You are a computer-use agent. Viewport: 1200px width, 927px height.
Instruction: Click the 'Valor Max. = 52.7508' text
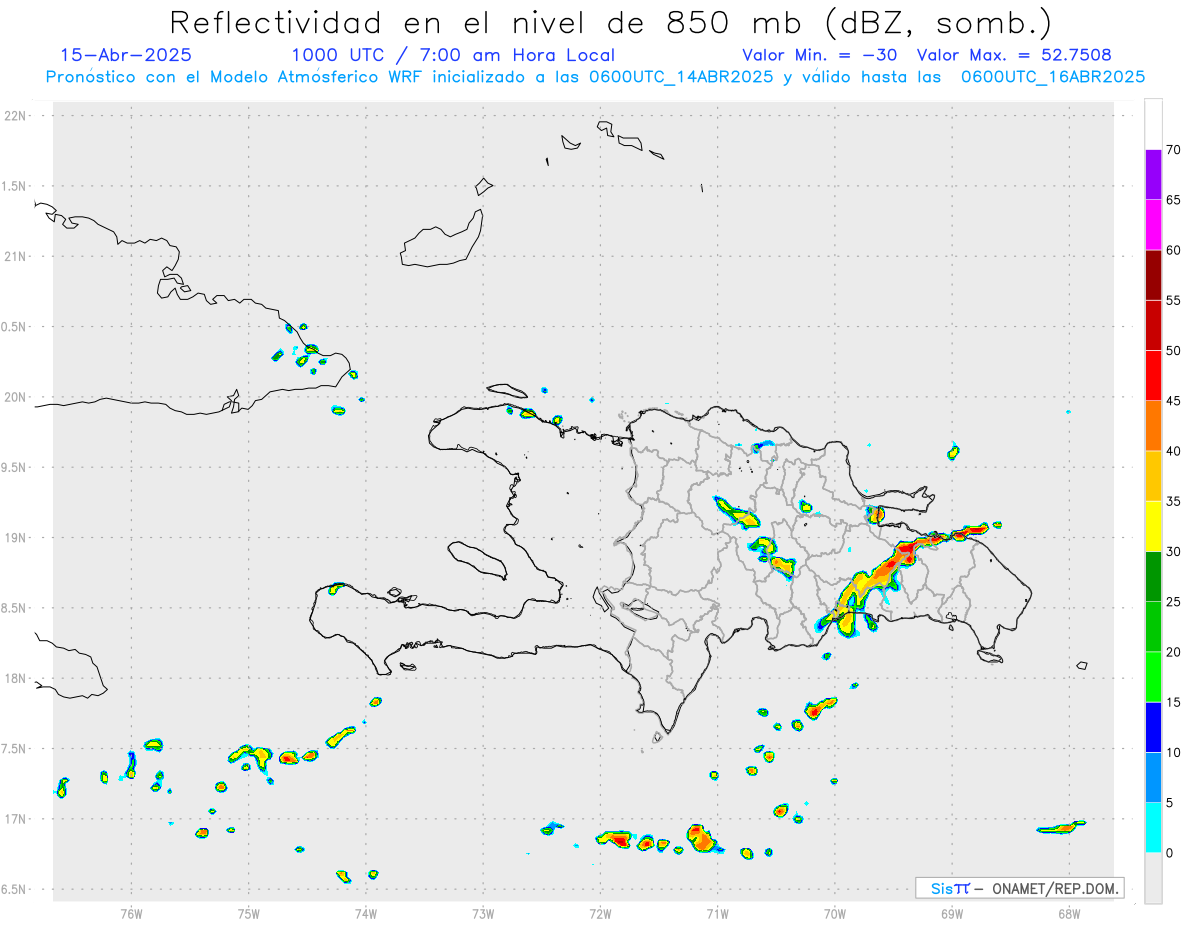point(1014,55)
